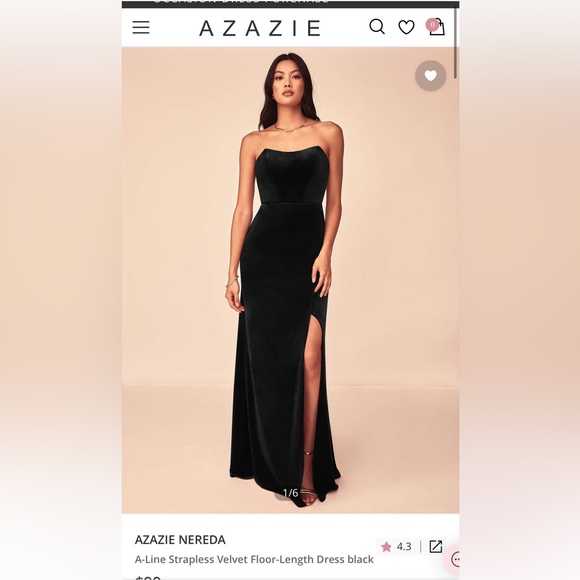Open the wishlist heart in header

406,27
